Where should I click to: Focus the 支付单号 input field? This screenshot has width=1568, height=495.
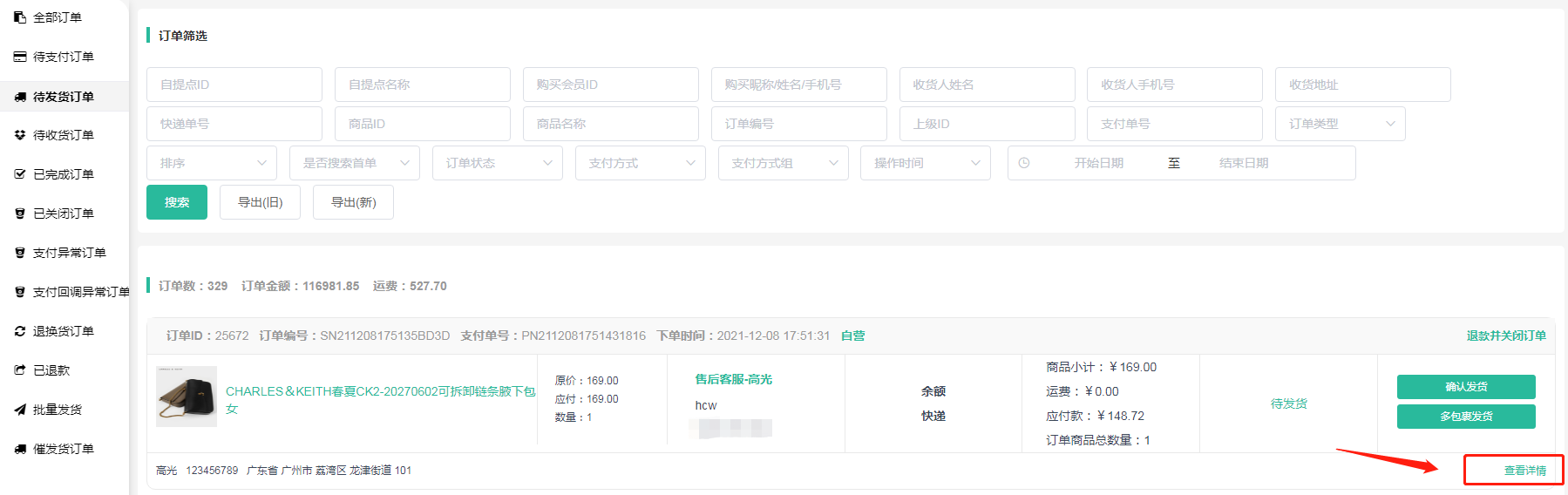1175,124
